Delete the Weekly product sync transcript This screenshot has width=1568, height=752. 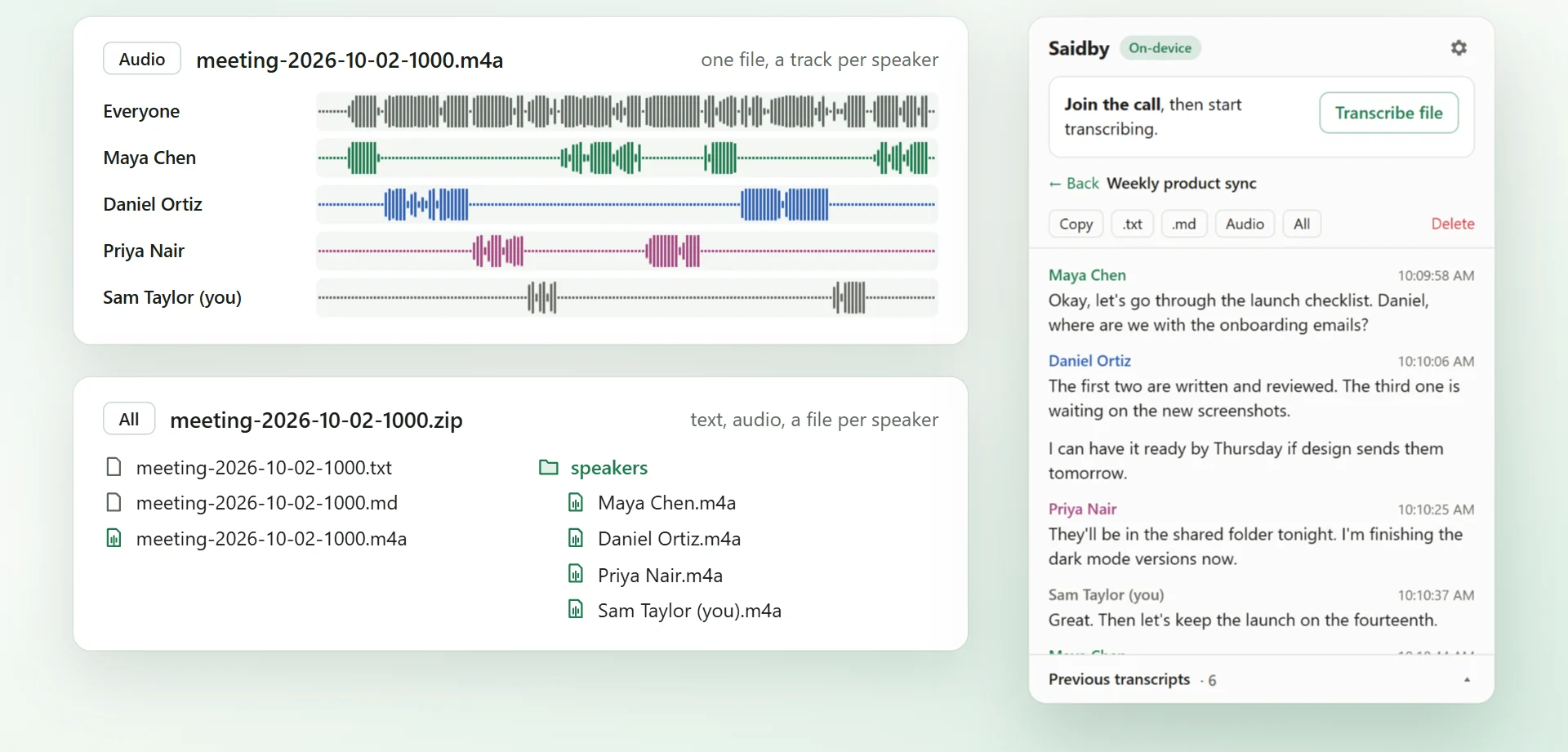(x=1452, y=224)
